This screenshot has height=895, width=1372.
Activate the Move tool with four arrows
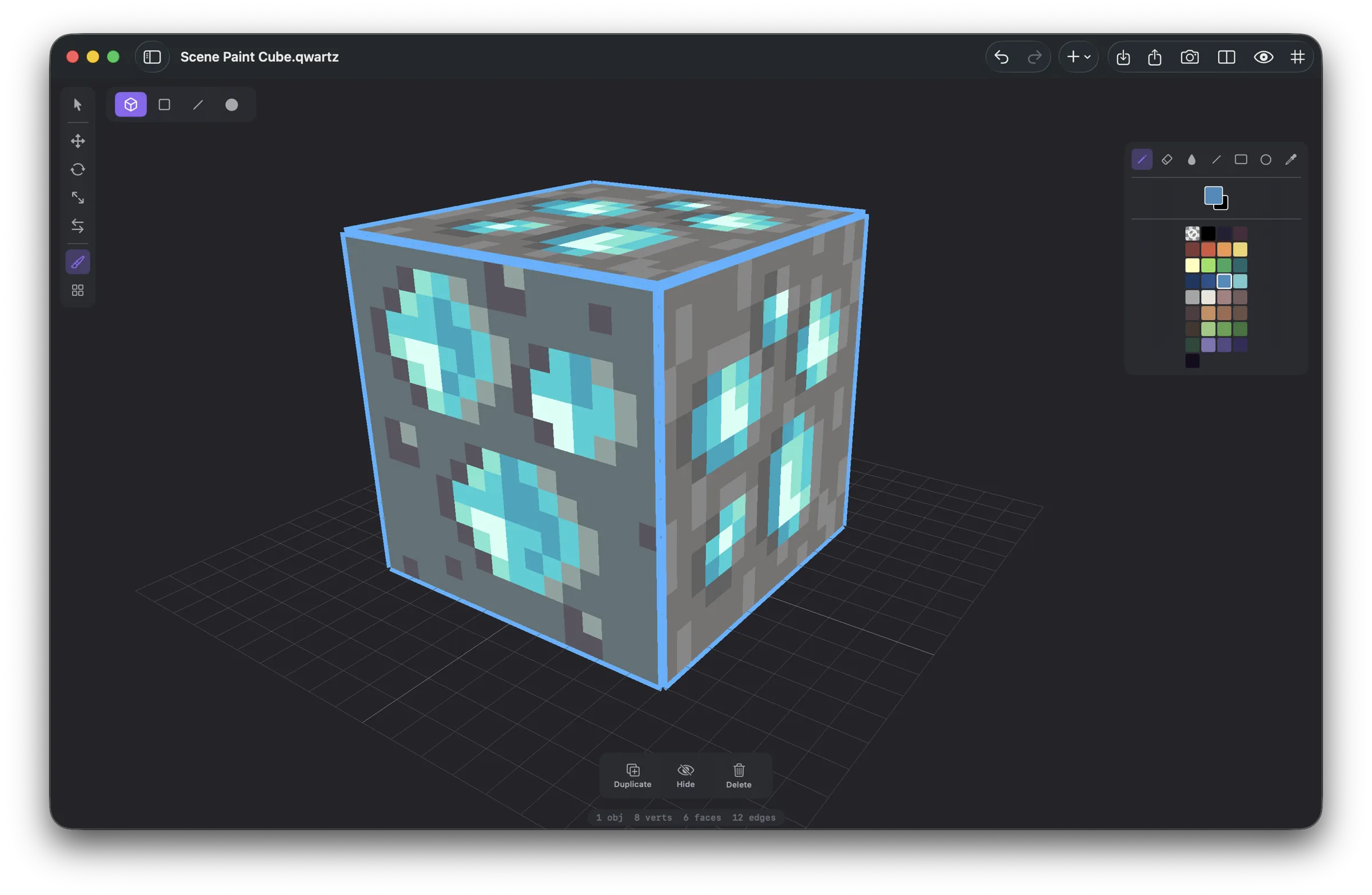click(78, 141)
